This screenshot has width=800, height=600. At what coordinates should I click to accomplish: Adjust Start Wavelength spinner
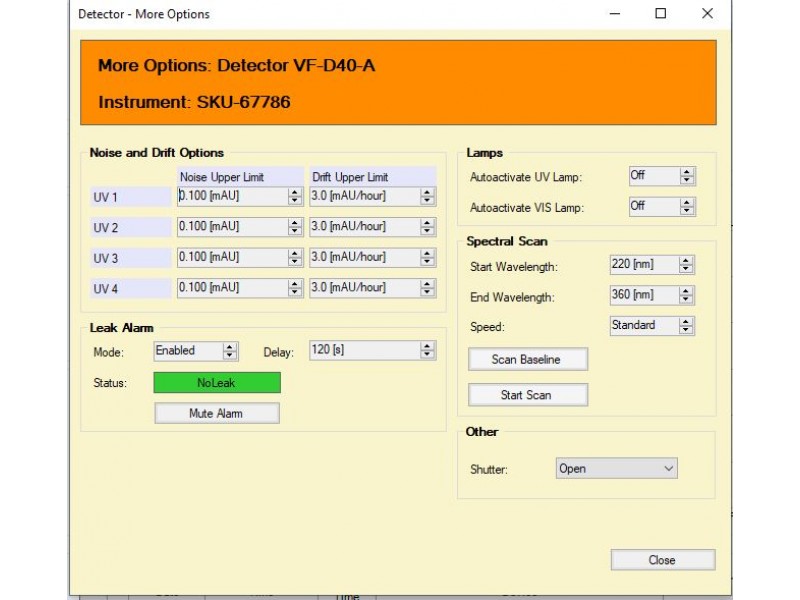686,265
